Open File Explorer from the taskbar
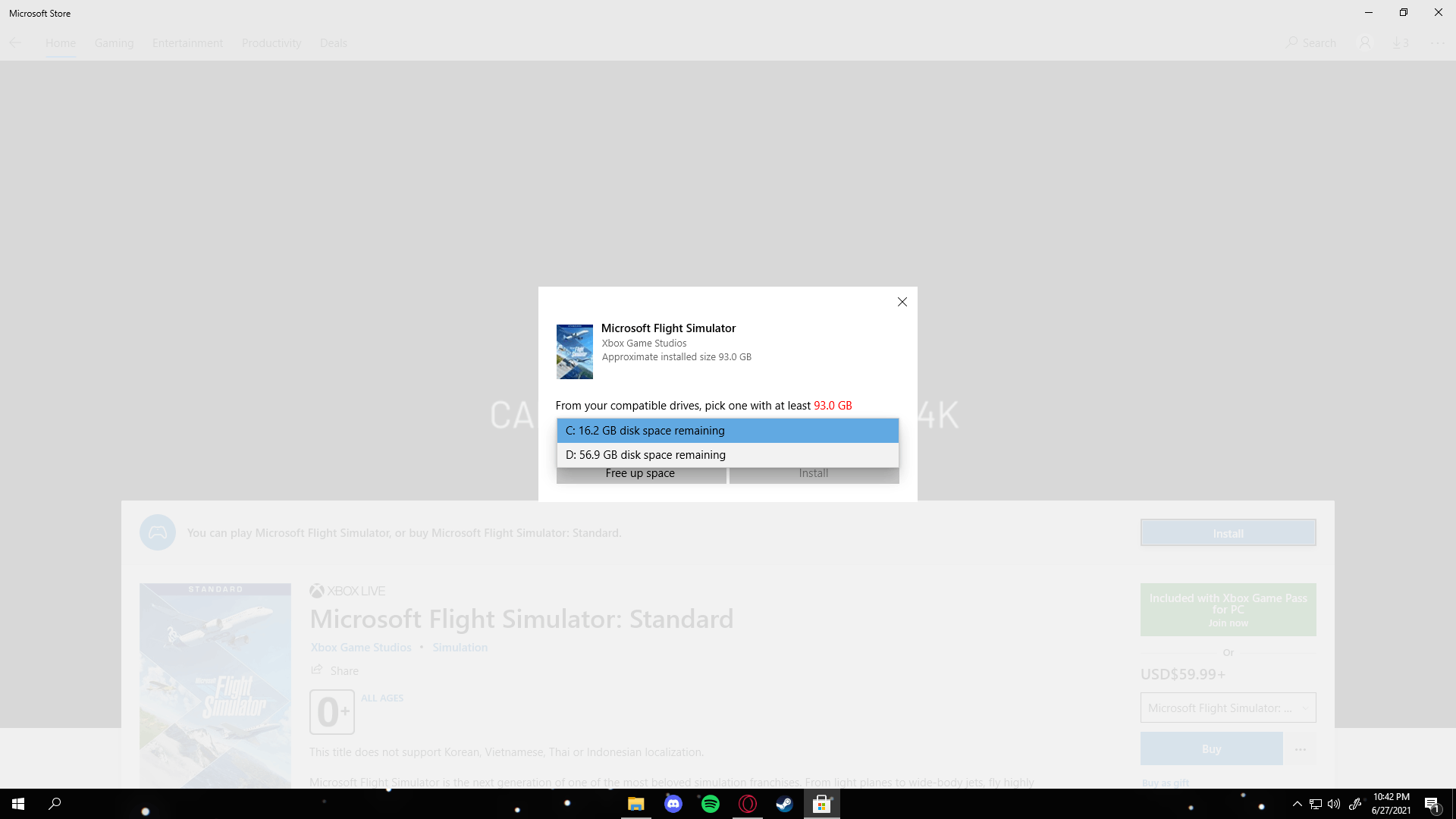1456x819 pixels. [636, 804]
